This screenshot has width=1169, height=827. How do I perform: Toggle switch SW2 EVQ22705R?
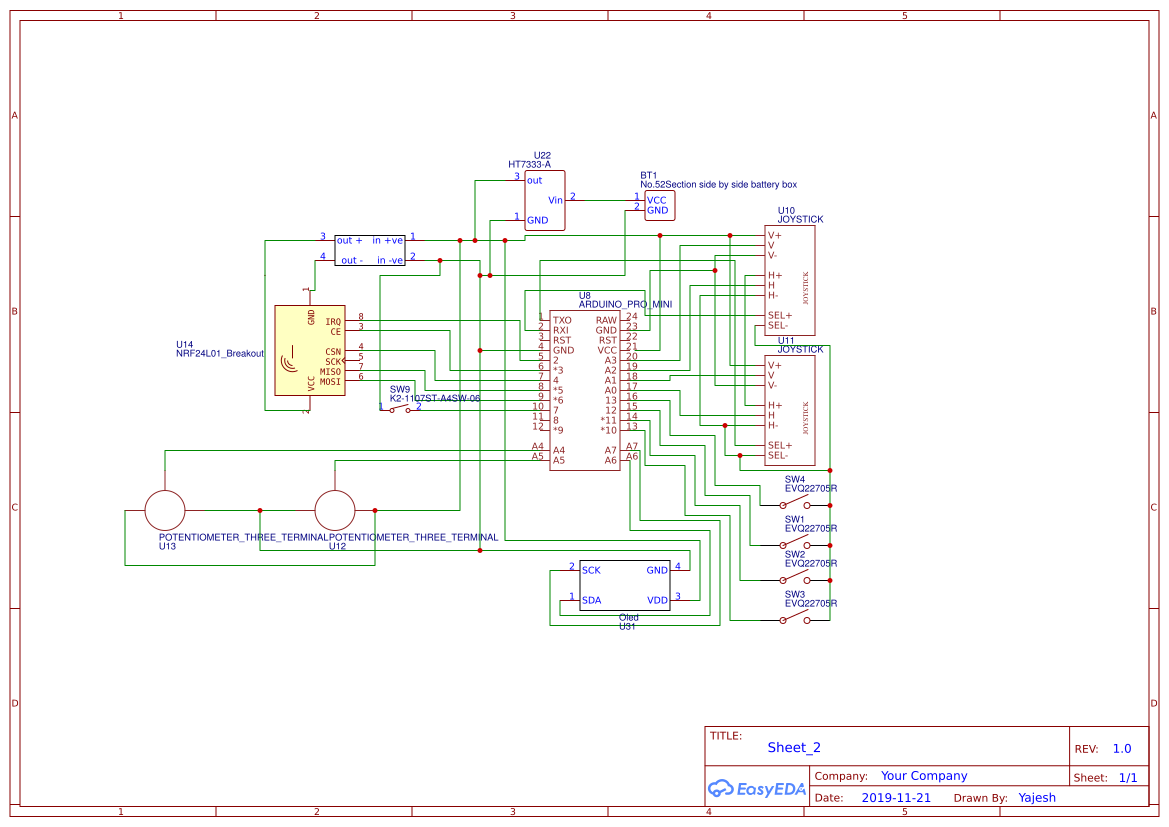(795, 580)
